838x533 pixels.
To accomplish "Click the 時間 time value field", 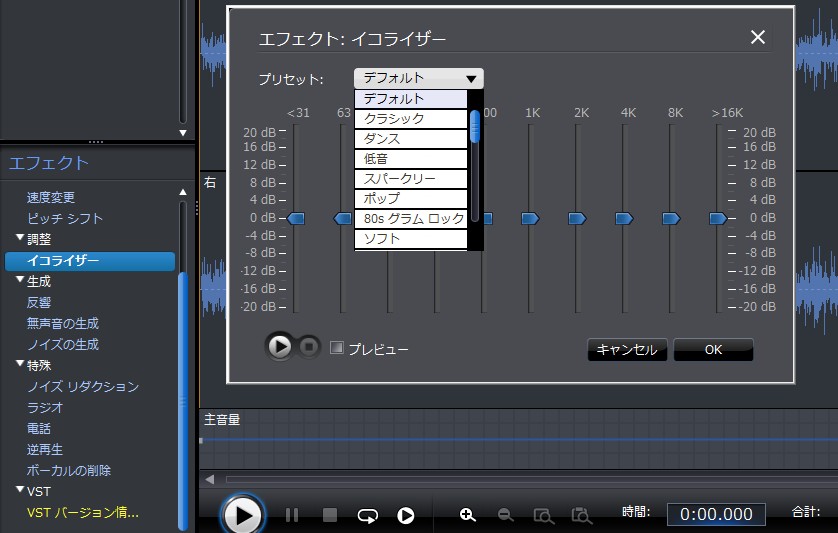I will tap(716, 514).
